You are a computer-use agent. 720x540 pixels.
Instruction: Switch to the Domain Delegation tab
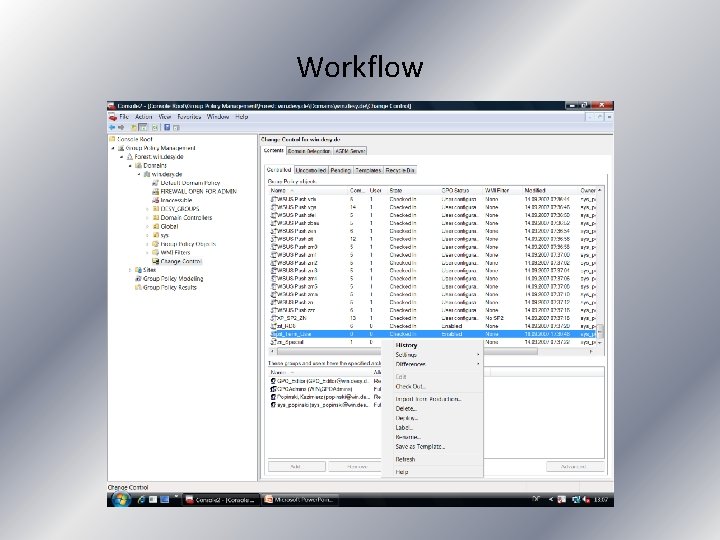point(309,151)
